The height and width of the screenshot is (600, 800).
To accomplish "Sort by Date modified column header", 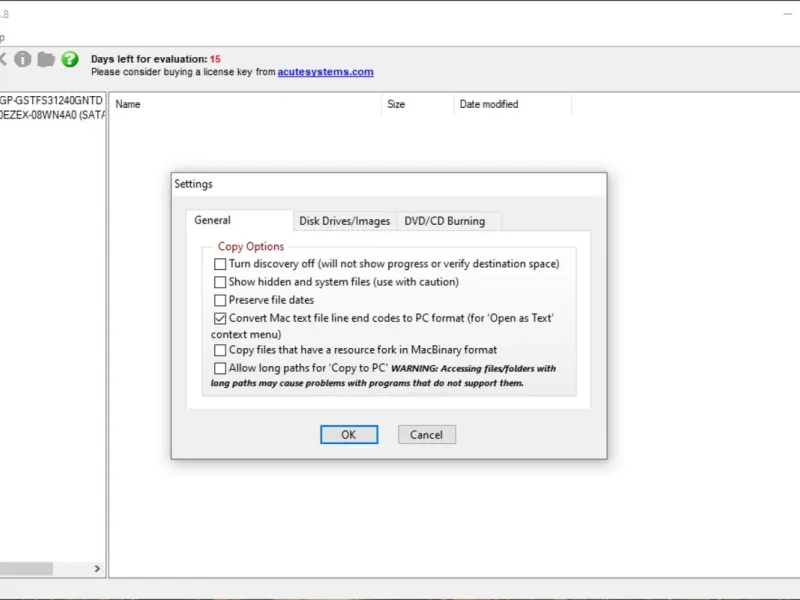I will (x=512, y=104).
